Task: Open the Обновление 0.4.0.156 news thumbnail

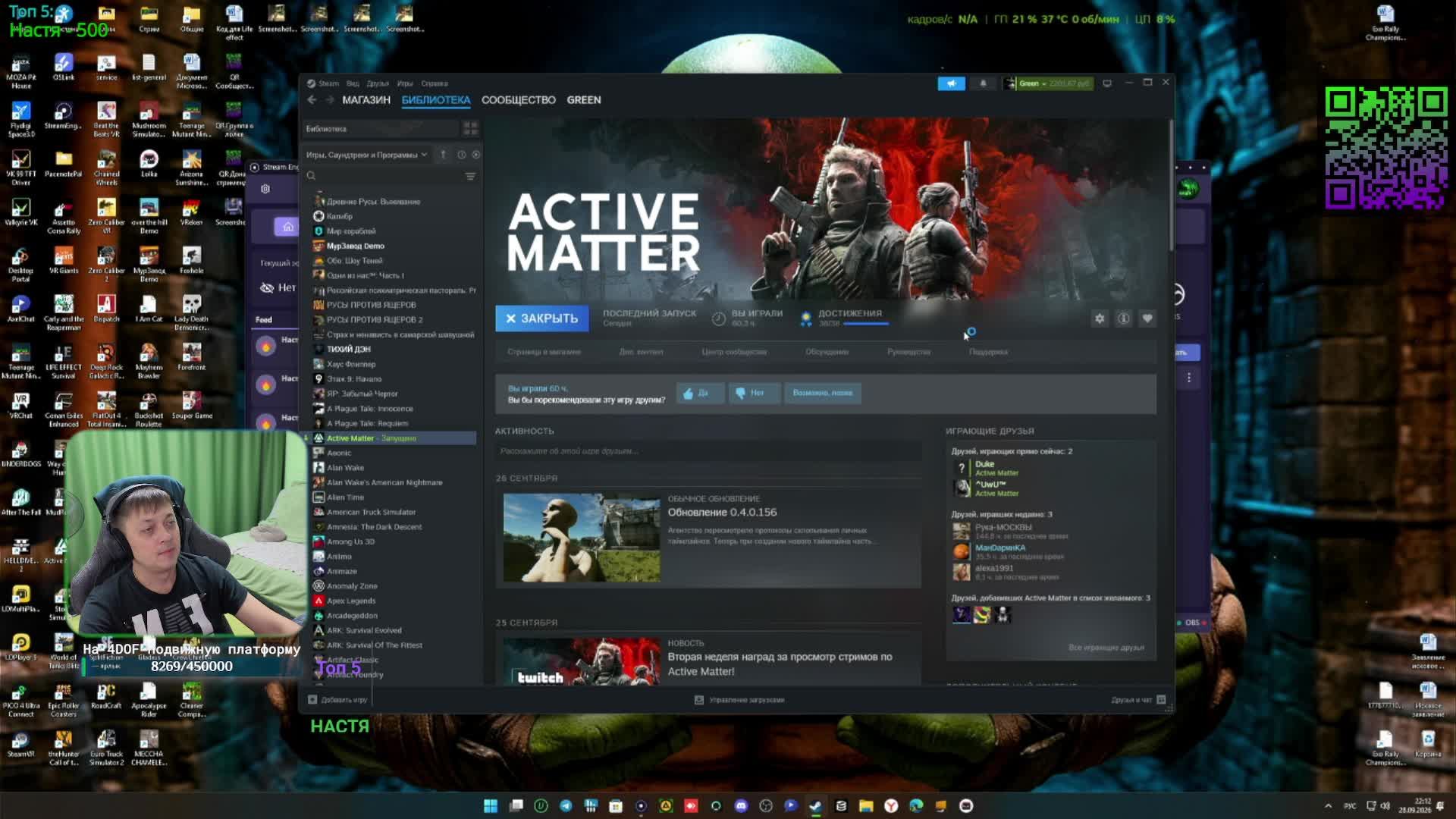Action: tap(582, 538)
